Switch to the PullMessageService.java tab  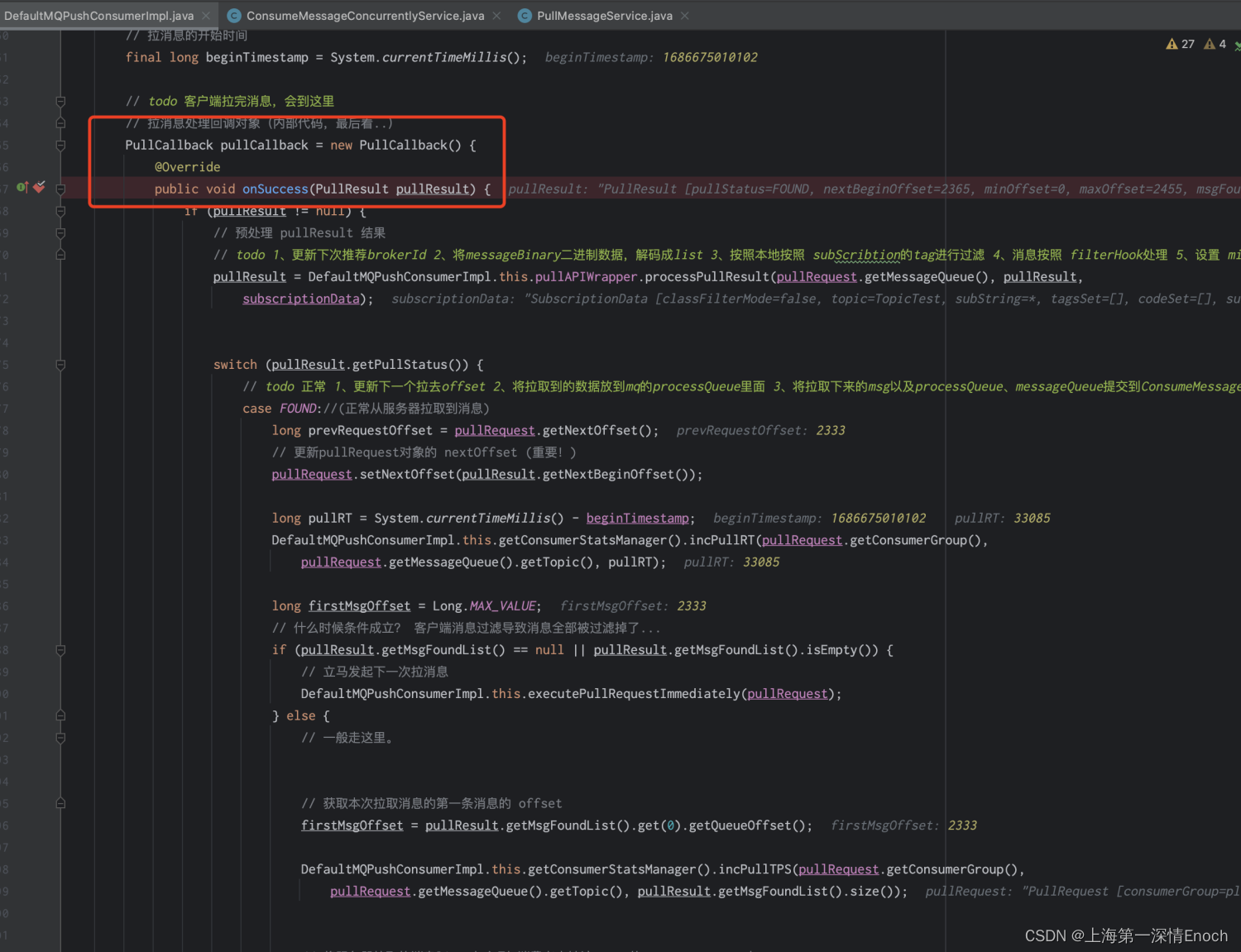[605, 16]
